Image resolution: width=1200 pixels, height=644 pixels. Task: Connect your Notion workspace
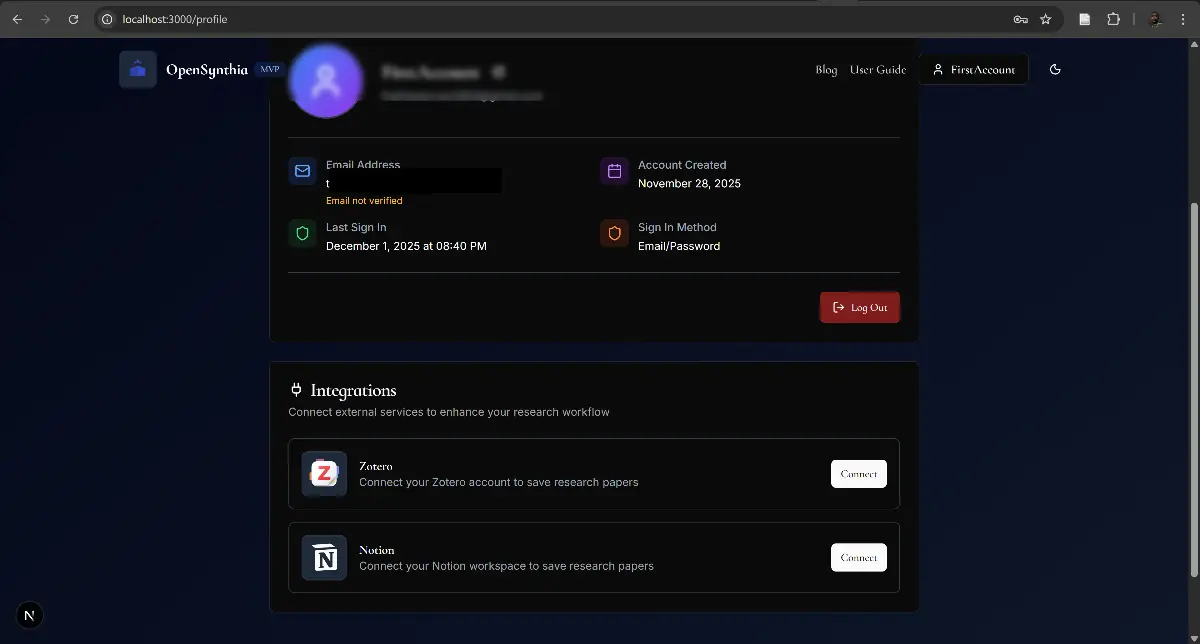(858, 557)
